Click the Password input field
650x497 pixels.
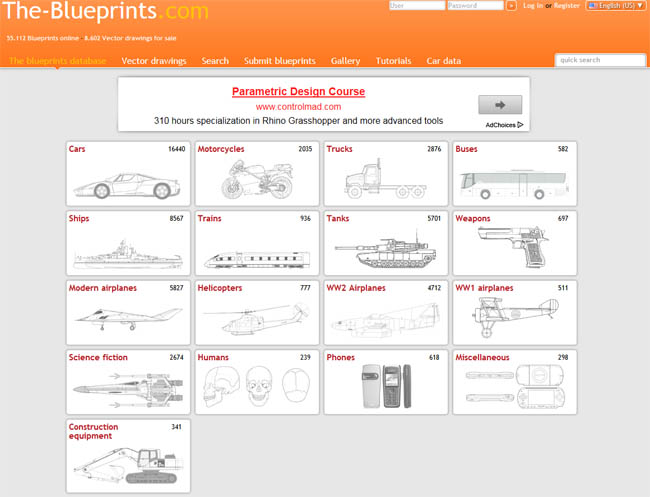pos(475,5)
